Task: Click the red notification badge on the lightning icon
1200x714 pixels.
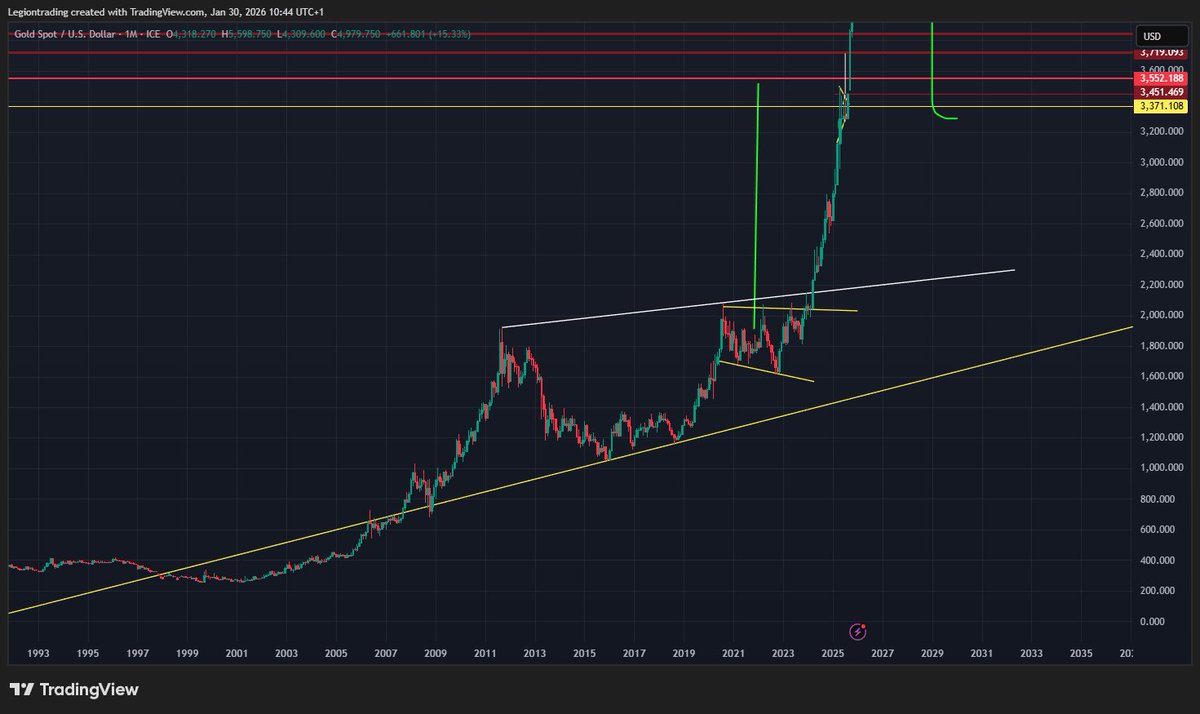Action: pos(864,624)
